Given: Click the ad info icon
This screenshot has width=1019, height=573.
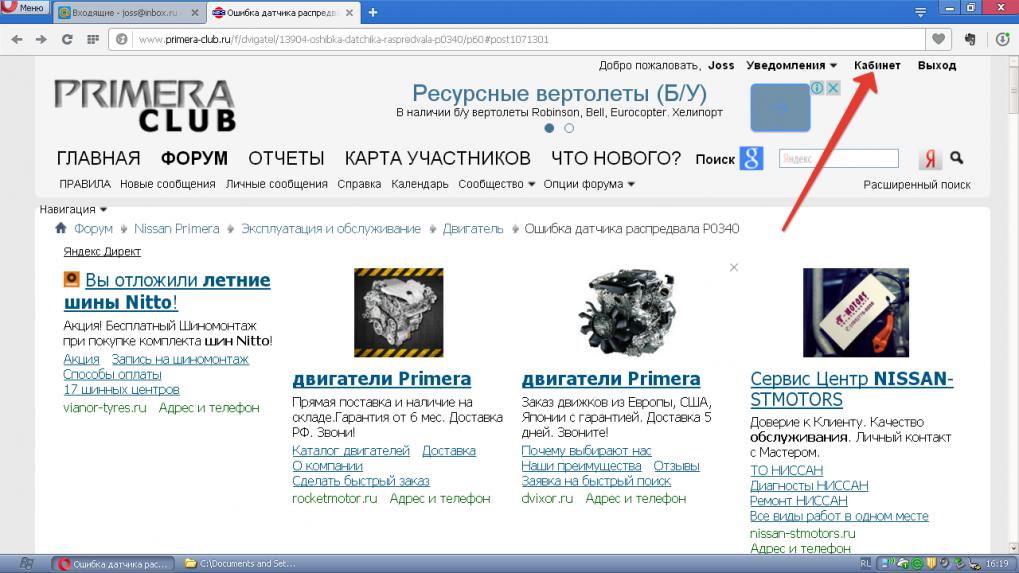Looking at the screenshot, I should click(x=817, y=88).
